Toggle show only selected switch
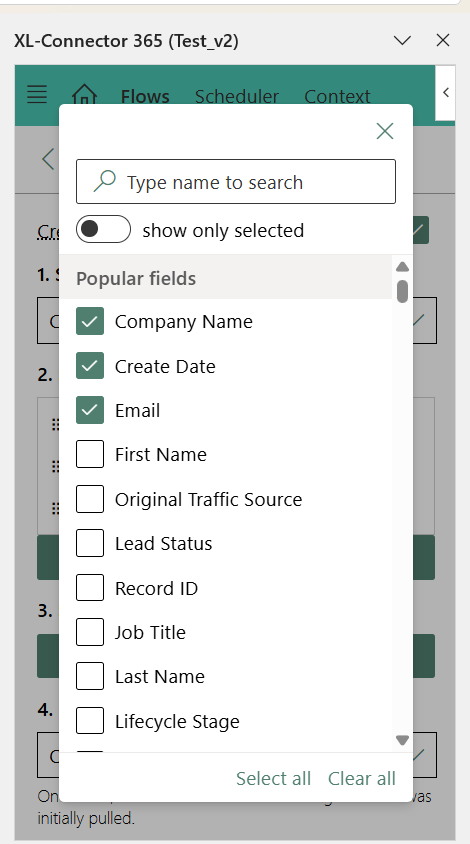 pyautogui.click(x=103, y=229)
